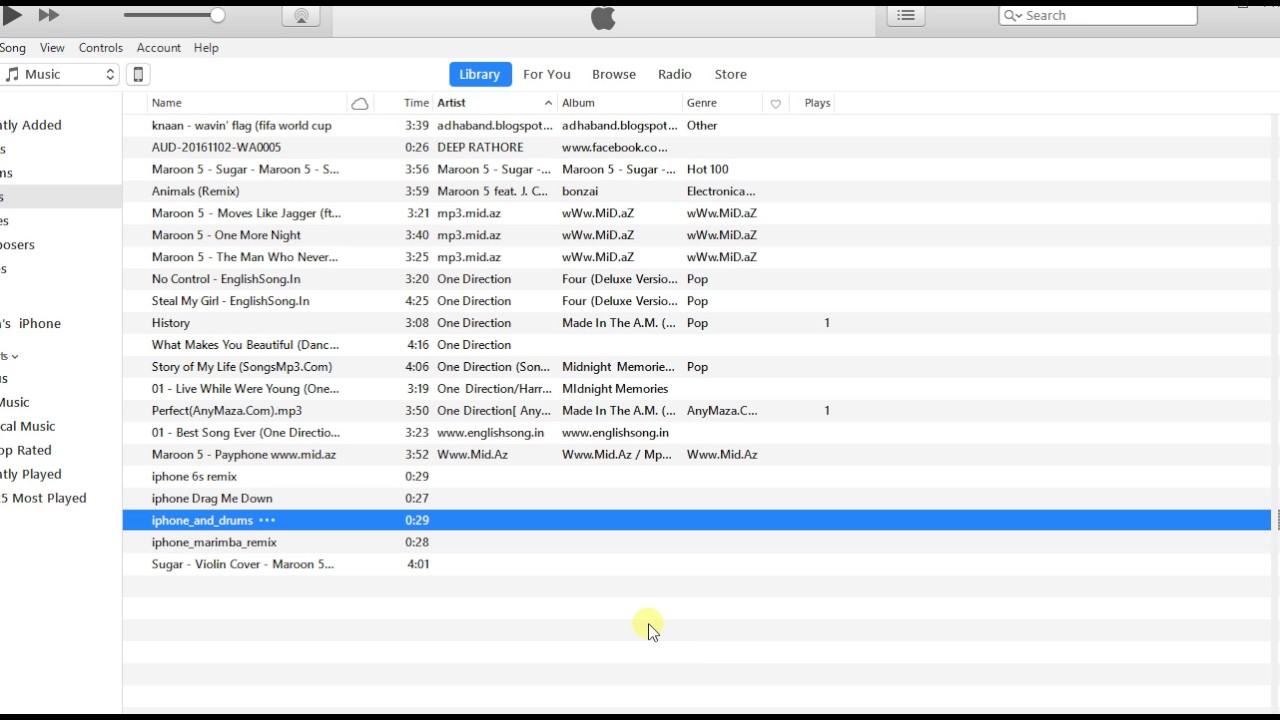Click the volume slider knob
Viewport: 1280px width, 720px height.
coord(217,15)
